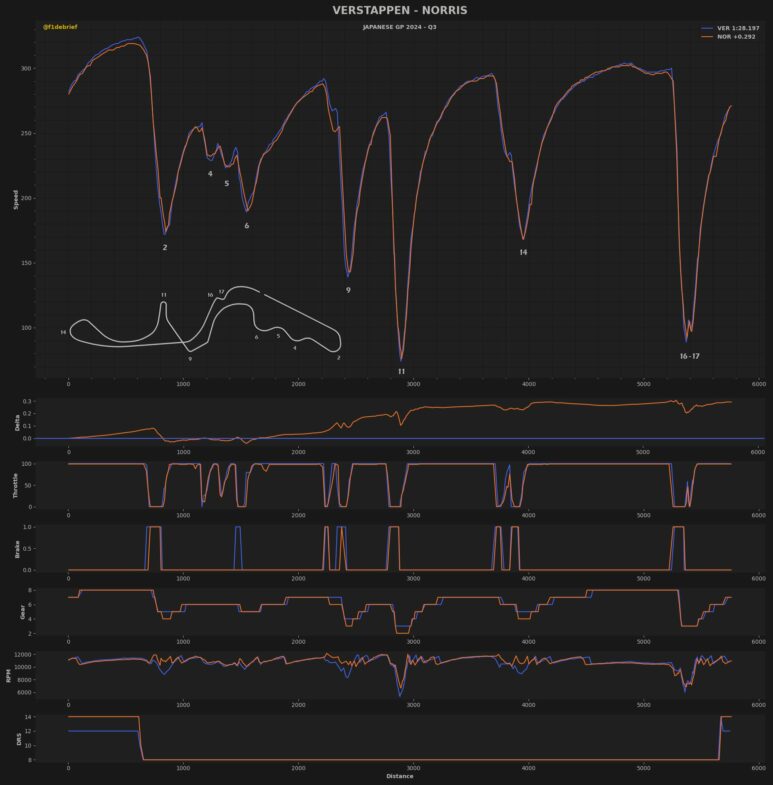Click the turn 11 marker on speed trace
This screenshot has height=785, width=773.
[401, 371]
